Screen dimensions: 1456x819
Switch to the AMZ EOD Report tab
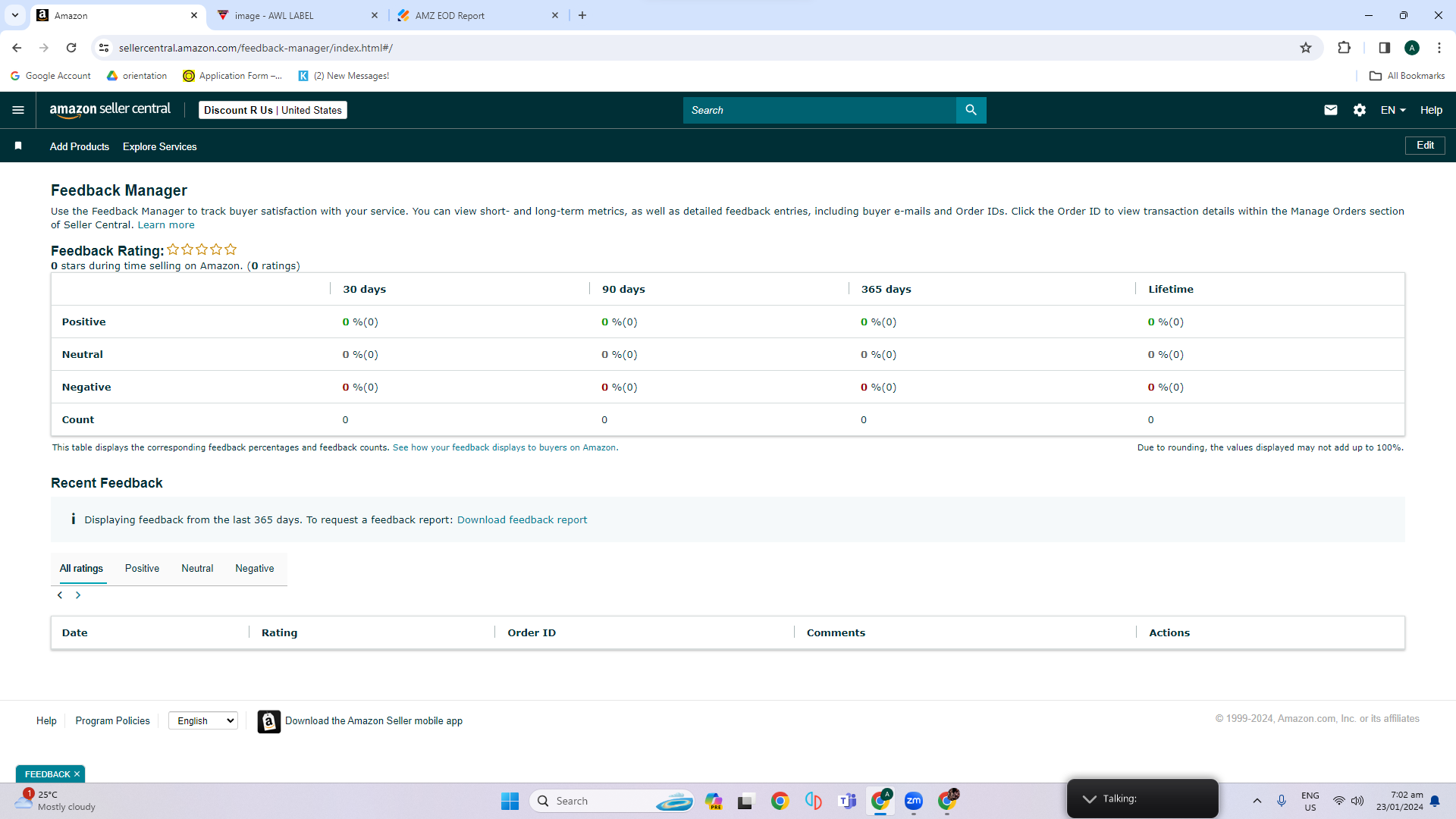tap(478, 15)
